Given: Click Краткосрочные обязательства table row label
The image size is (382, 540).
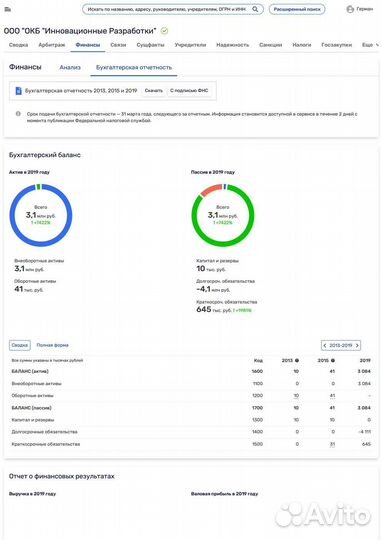Looking at the screenshot, I should (x=45, y=444).
